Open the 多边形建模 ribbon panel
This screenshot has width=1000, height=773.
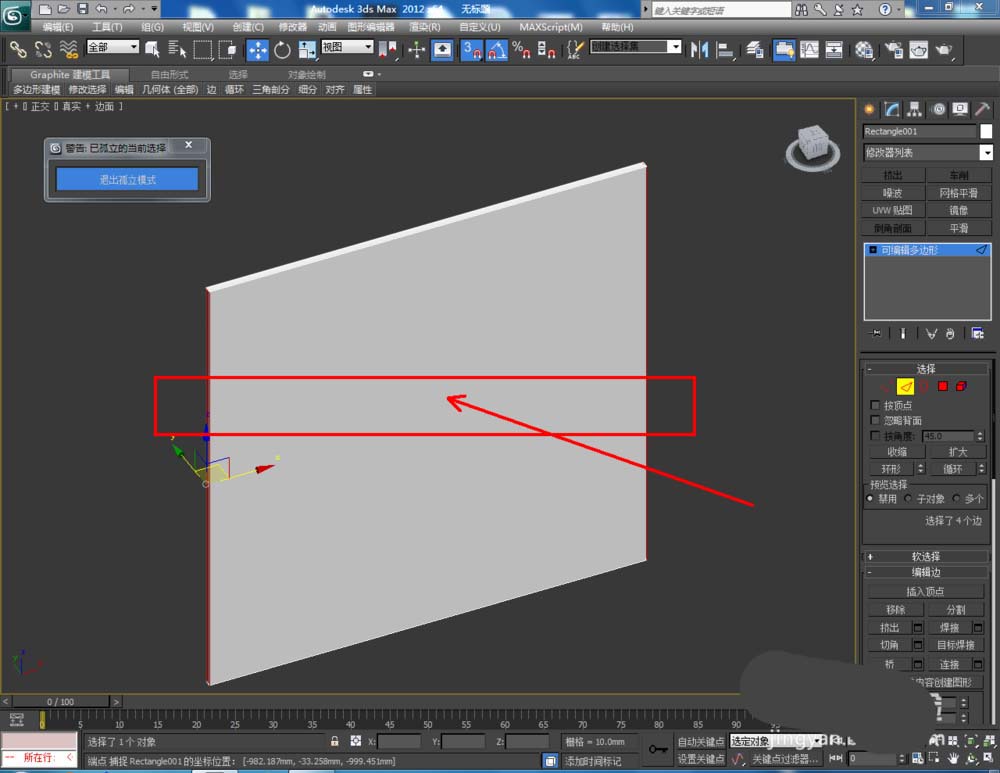pyautogui.click(x=36, y=89)
